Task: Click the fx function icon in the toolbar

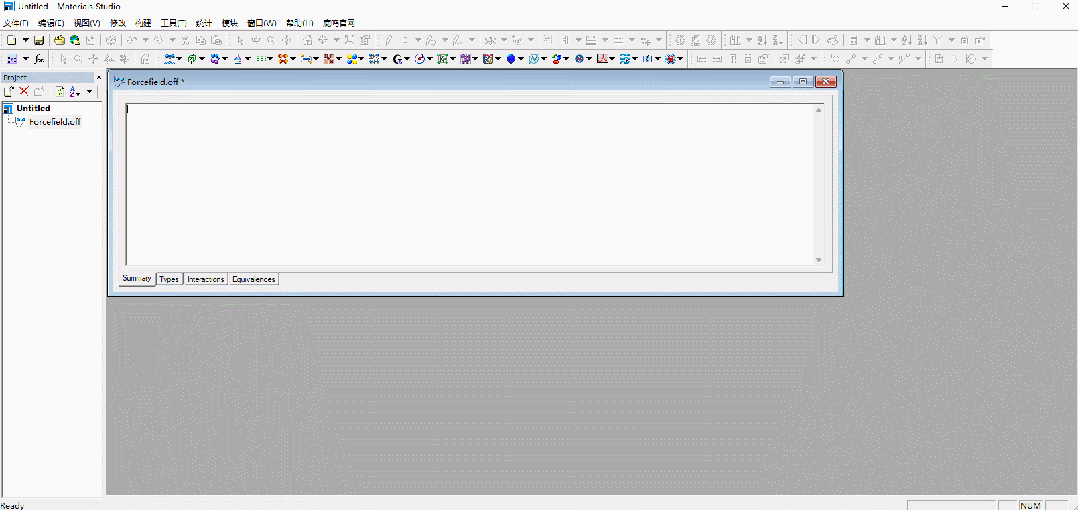Action: (39, 59)
